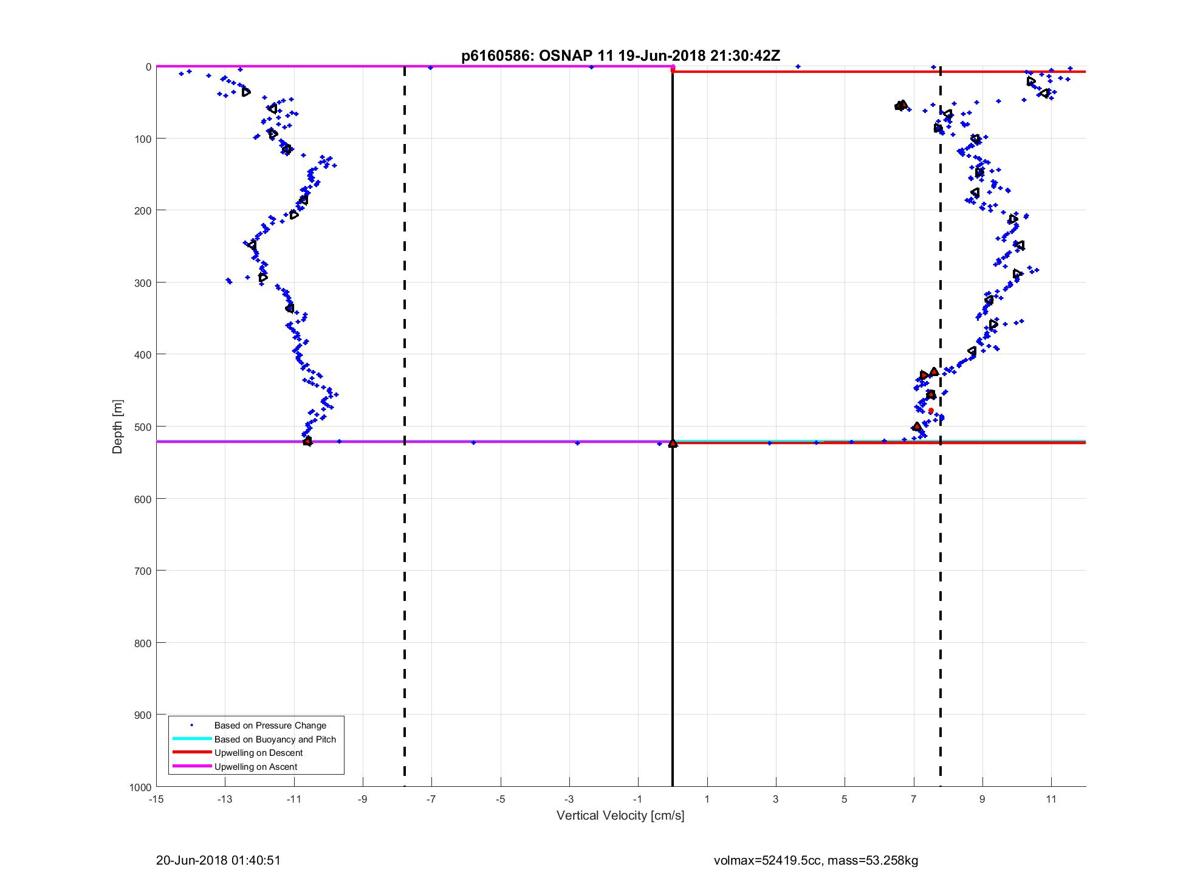Pick the cyan line sample in legend
This screenshot has width=1200, height=885.
[x=192, y=739]
